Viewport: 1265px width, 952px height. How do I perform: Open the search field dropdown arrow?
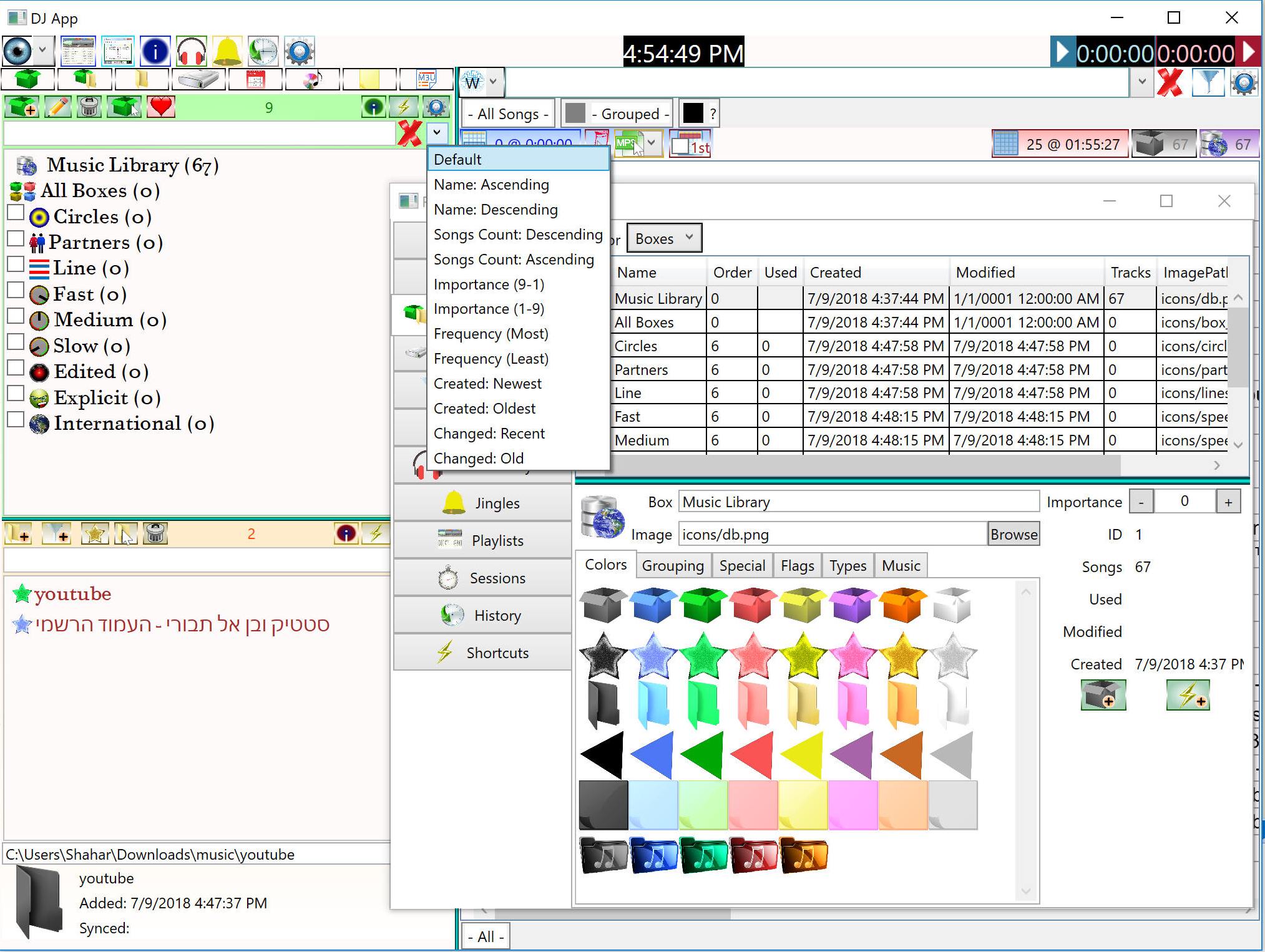(x=1141, y=82)
